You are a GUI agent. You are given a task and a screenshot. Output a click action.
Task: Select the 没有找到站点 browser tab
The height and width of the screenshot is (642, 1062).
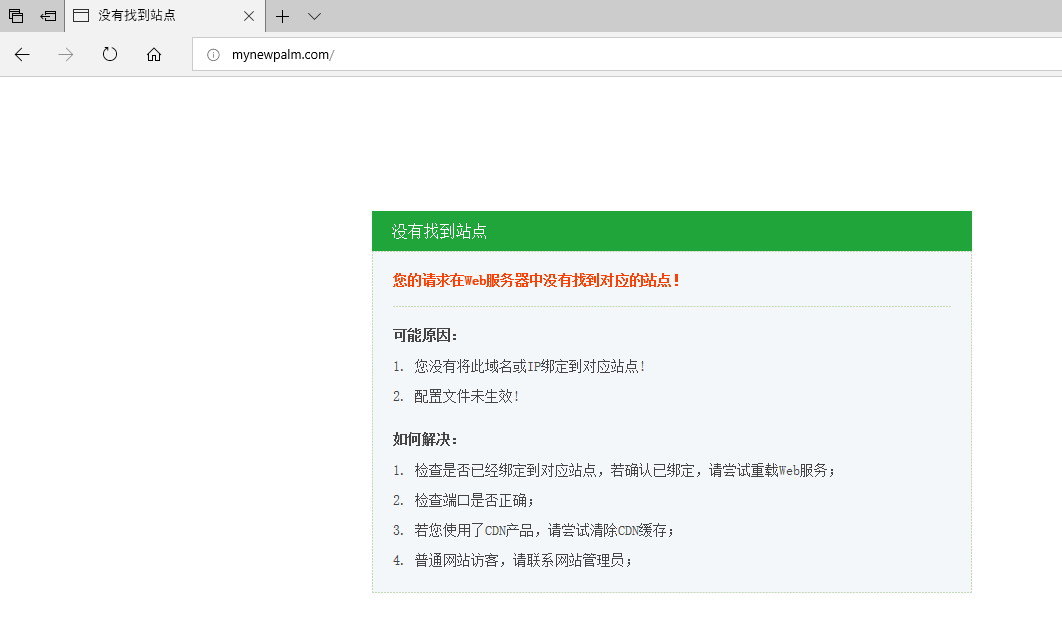(x=165, y=16)
